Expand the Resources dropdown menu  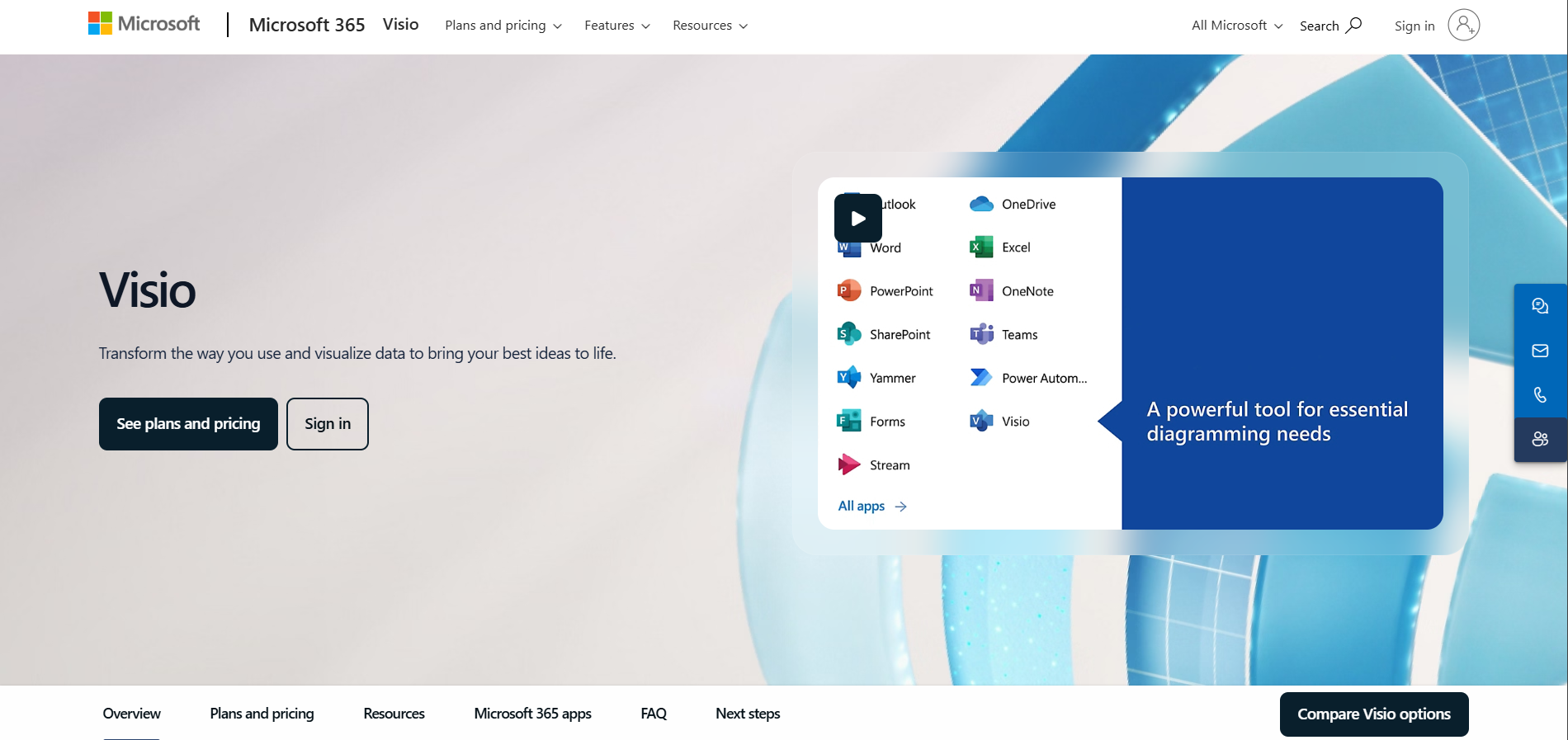coord(711,26)
